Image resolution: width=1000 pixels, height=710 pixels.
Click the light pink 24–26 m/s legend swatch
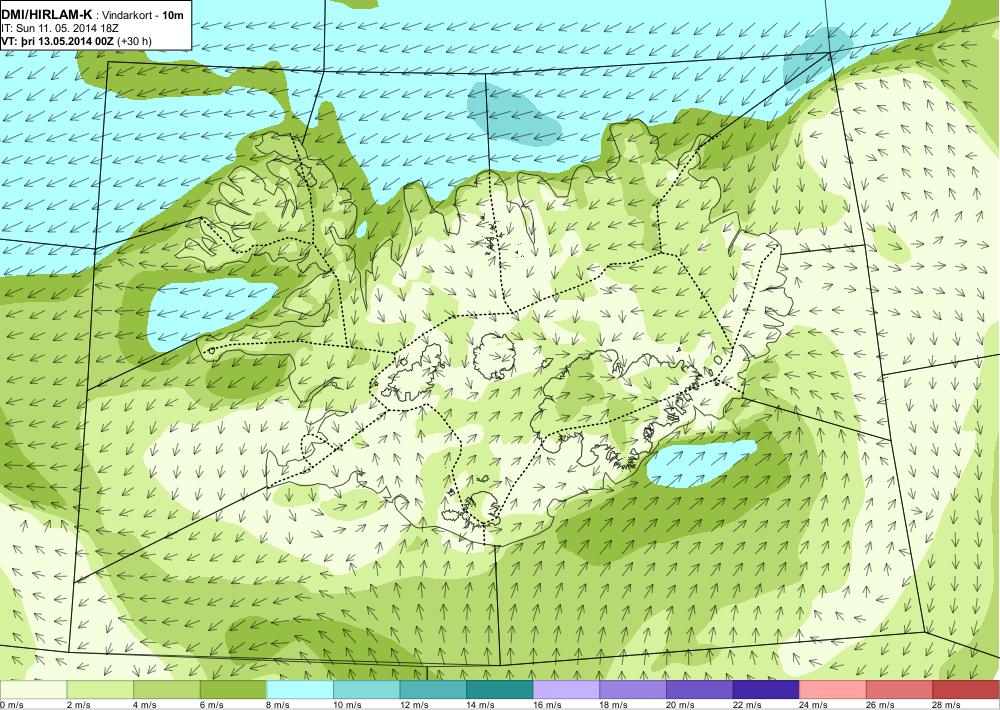click(x=833, y=690)
